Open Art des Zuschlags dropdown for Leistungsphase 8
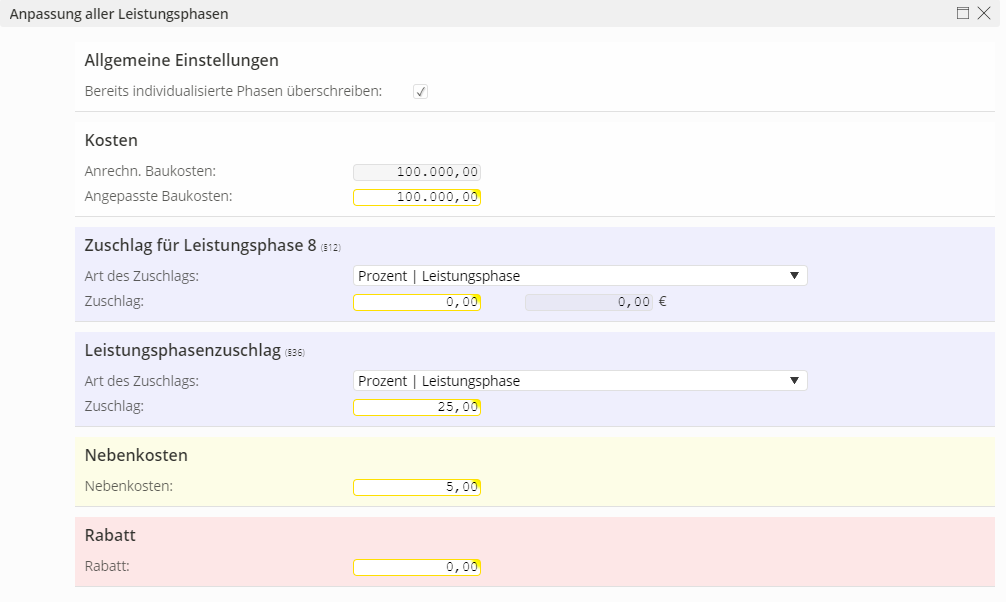1006x602 pixels. 580,276
